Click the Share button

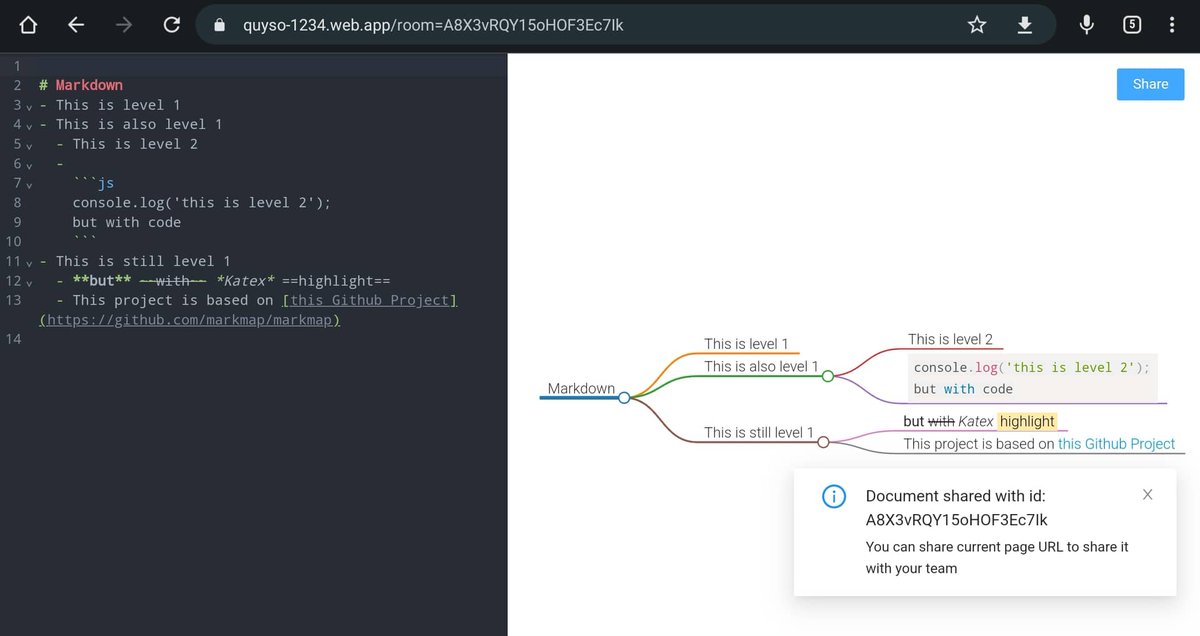tap(1150, 84)
